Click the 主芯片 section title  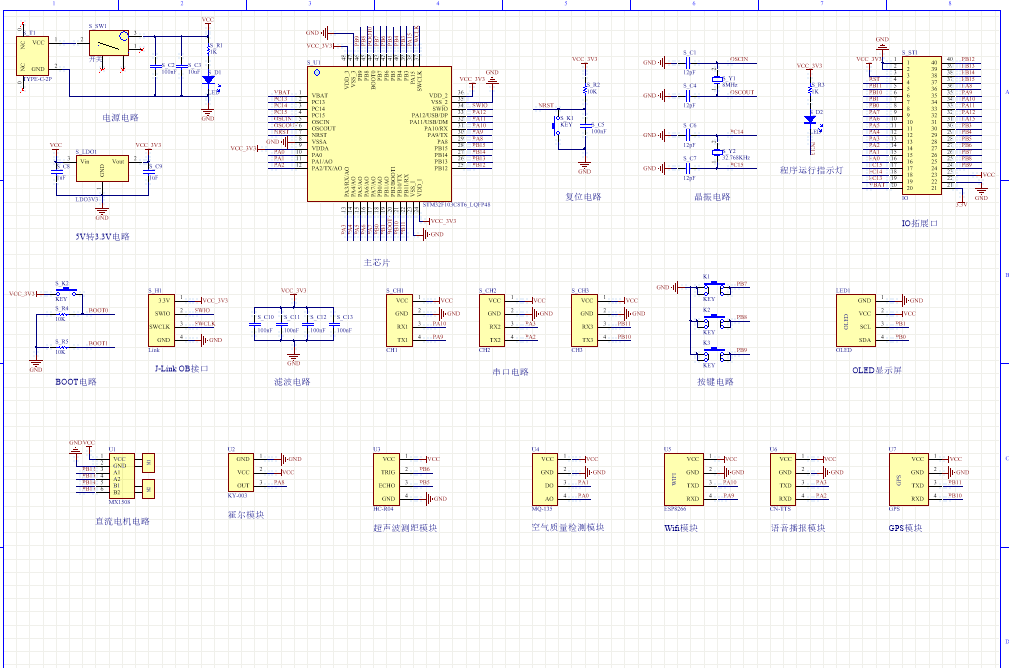pyautogui.click(x=376, y=263)
